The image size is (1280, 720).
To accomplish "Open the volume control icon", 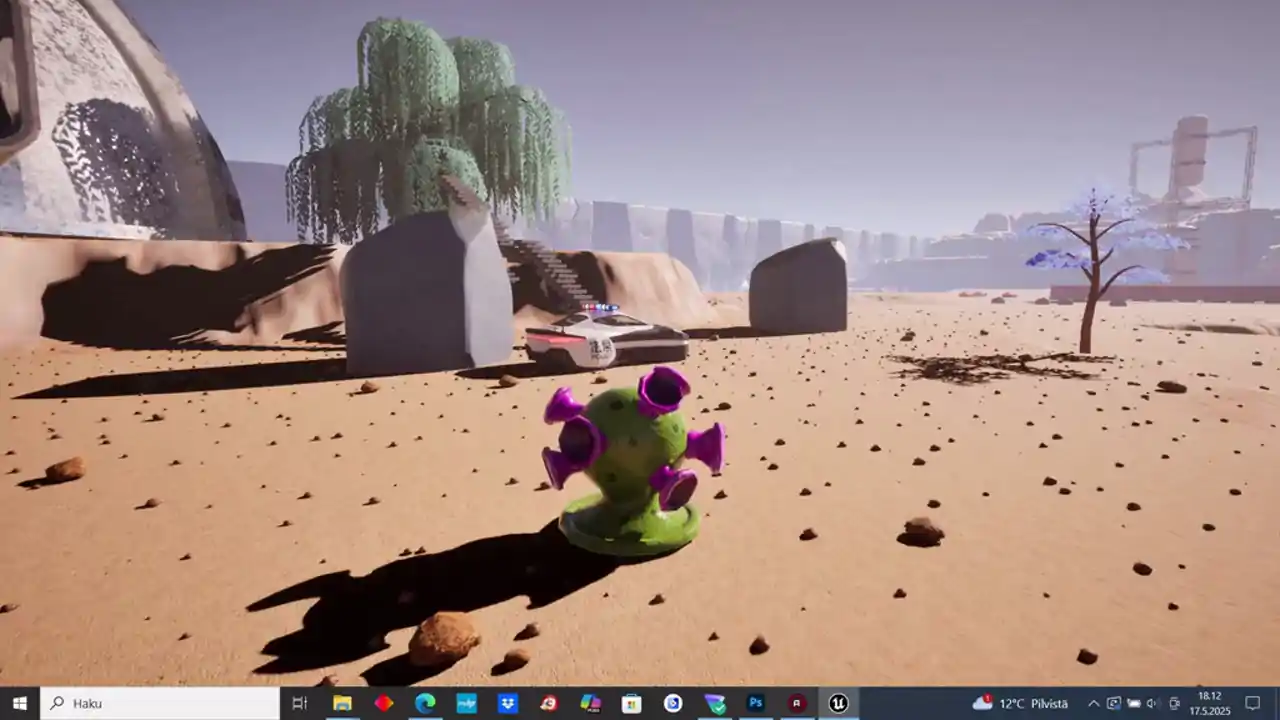I will tap(1153, 703).
